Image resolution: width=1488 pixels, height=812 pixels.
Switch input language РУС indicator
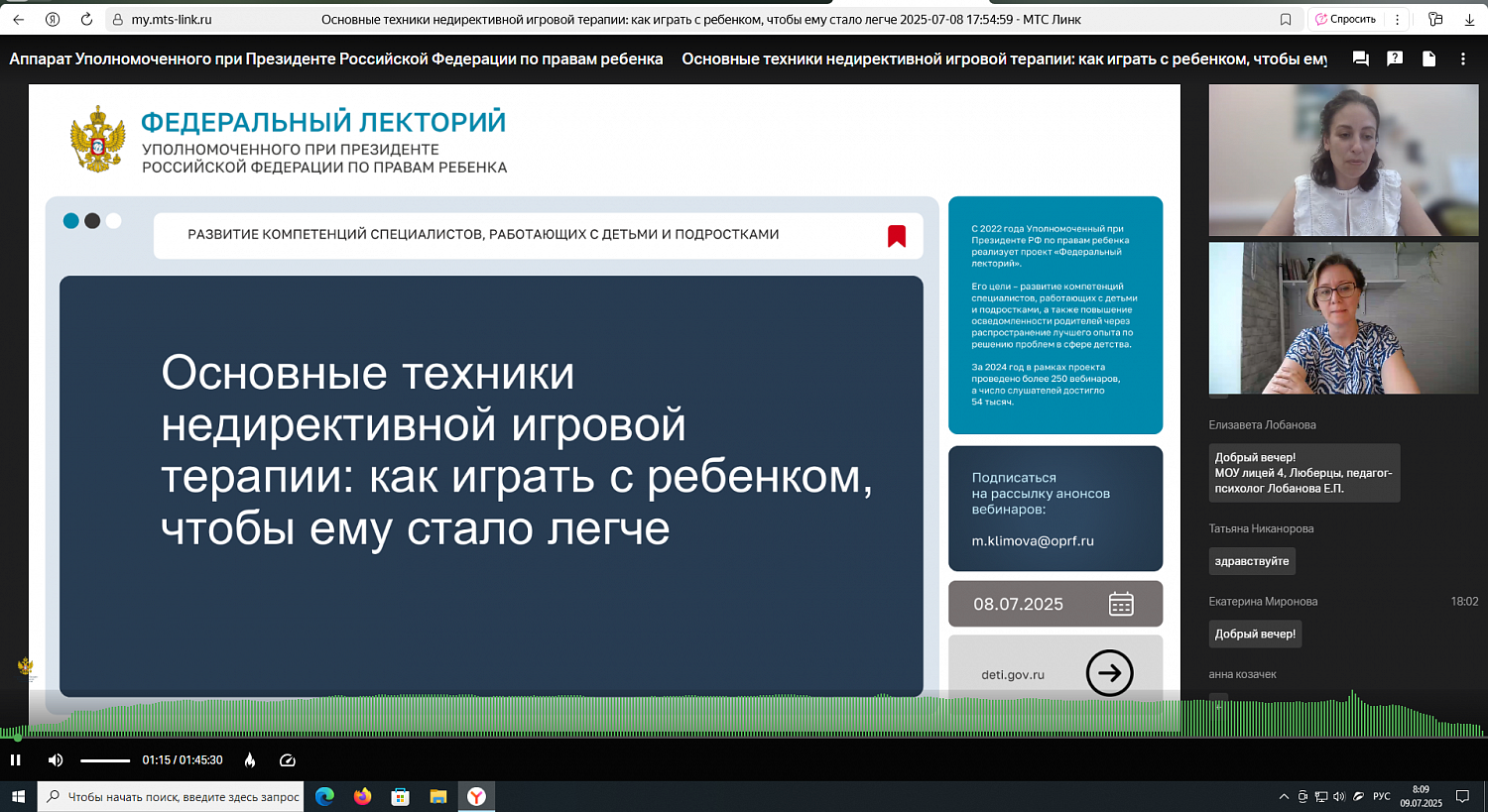(x=1382, y=796)
